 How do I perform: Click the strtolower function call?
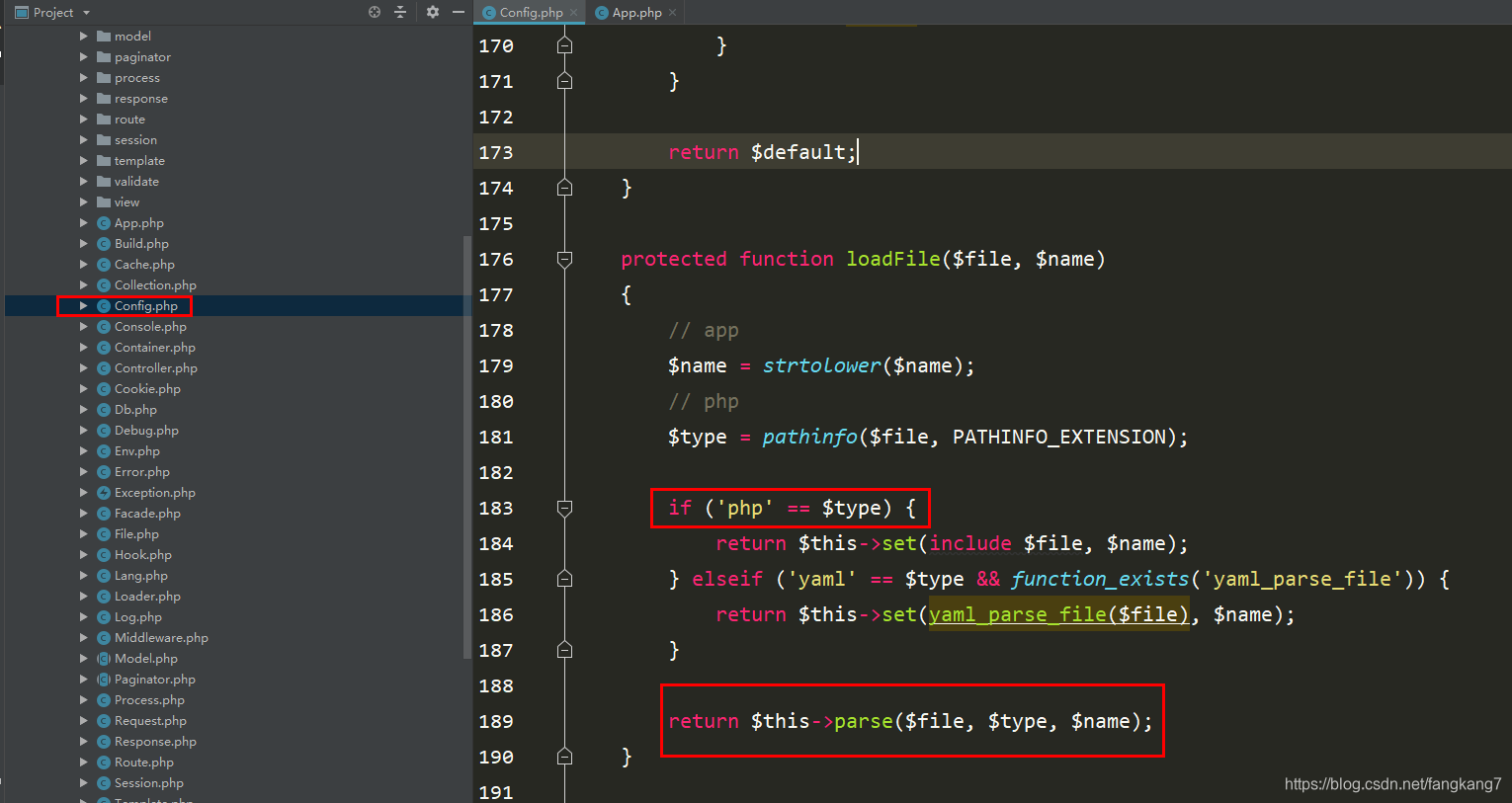click(x=821, y=366)
